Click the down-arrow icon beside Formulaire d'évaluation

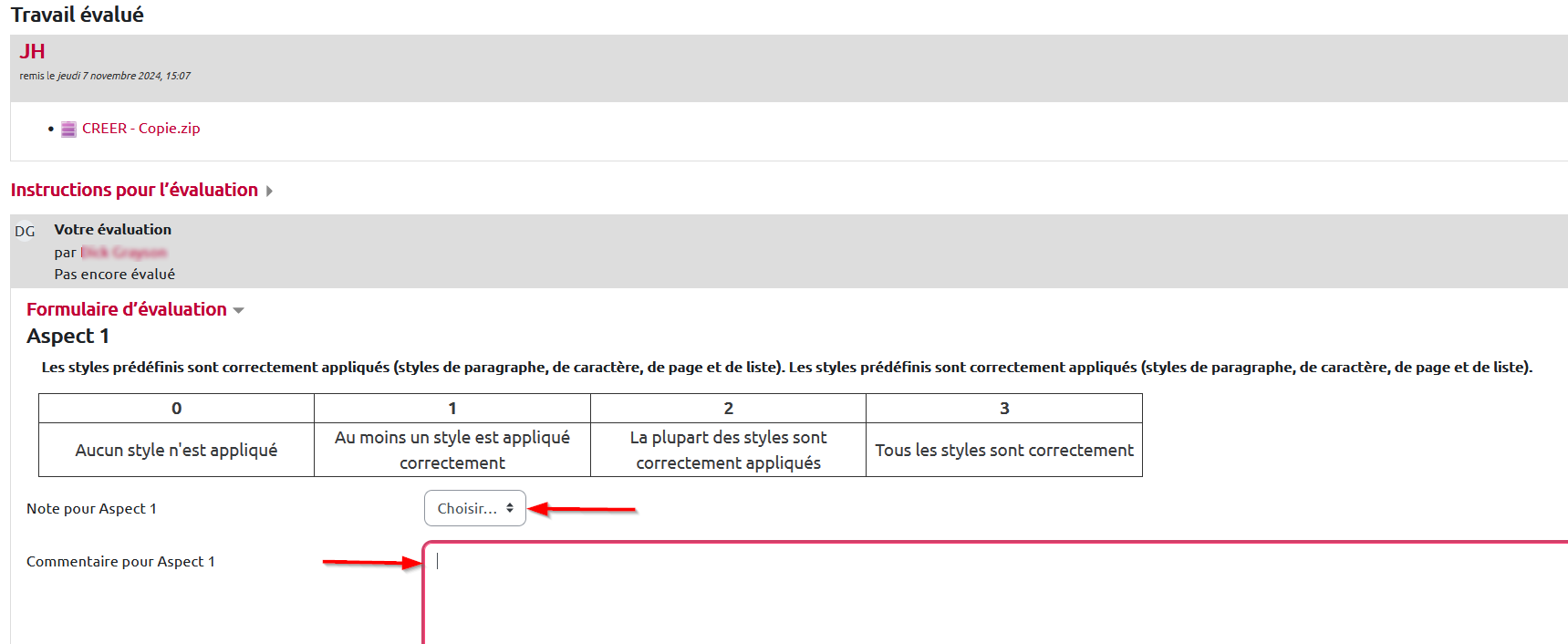pos(239,311)
